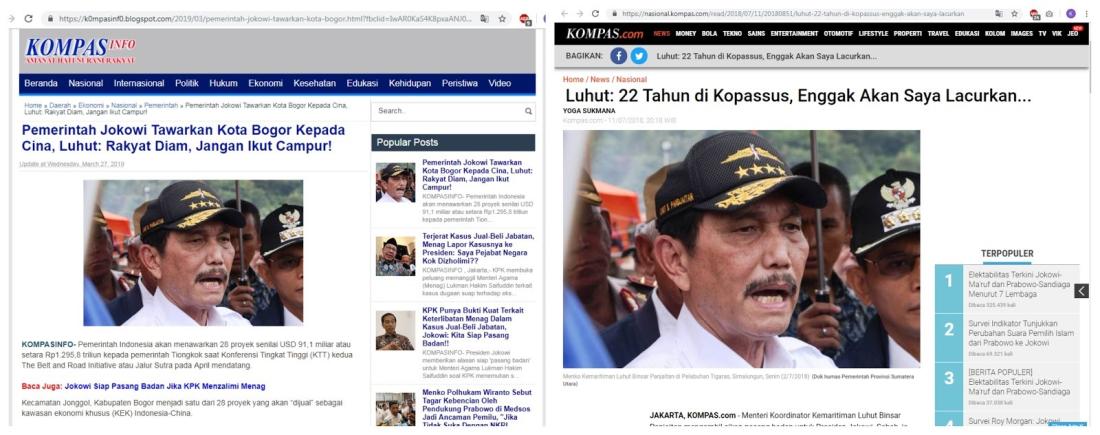
Task: Click the padlock icon beside the k0mpasinf0 URL
Action: coord(50,19)
